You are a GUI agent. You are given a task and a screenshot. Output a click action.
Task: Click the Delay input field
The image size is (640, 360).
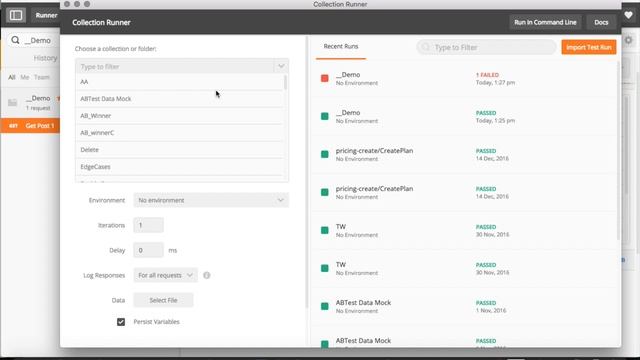pos(149,250)
